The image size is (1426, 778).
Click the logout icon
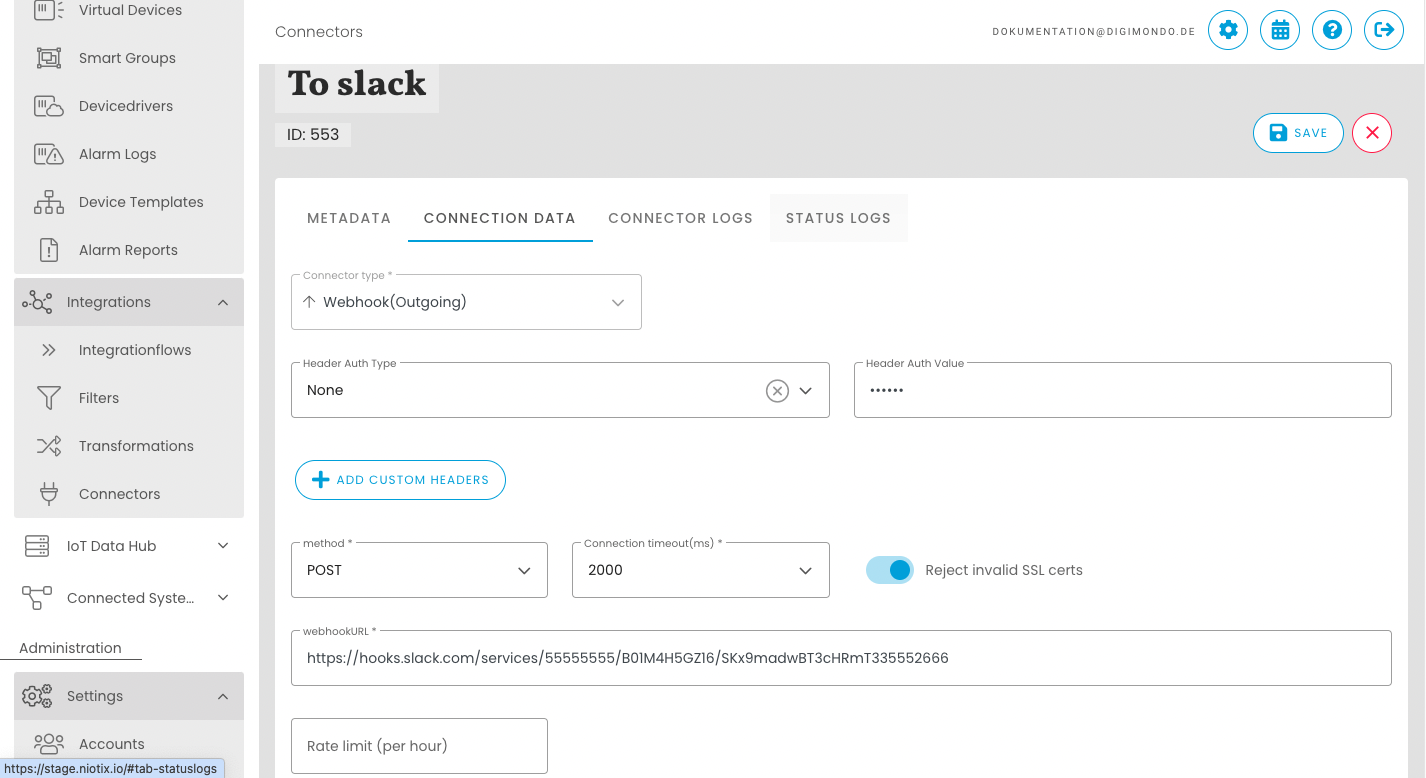[x=1383, y=30]
